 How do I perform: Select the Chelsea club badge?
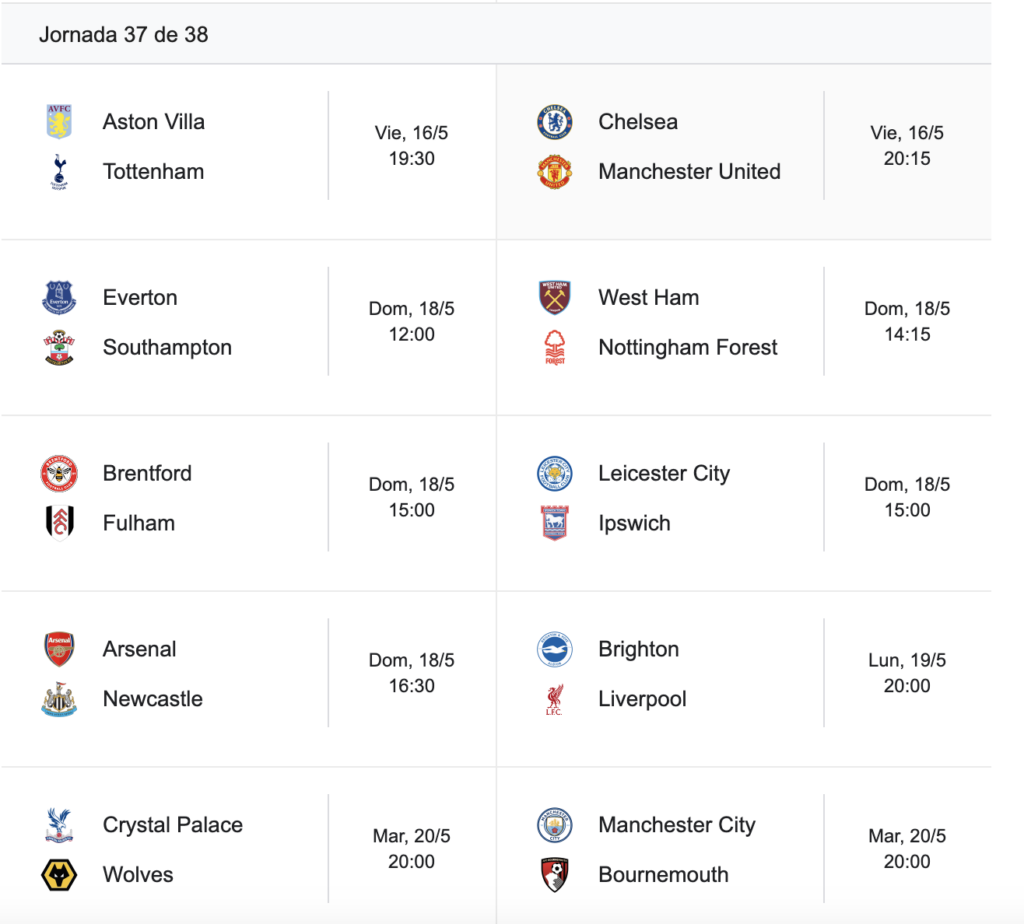554,121
